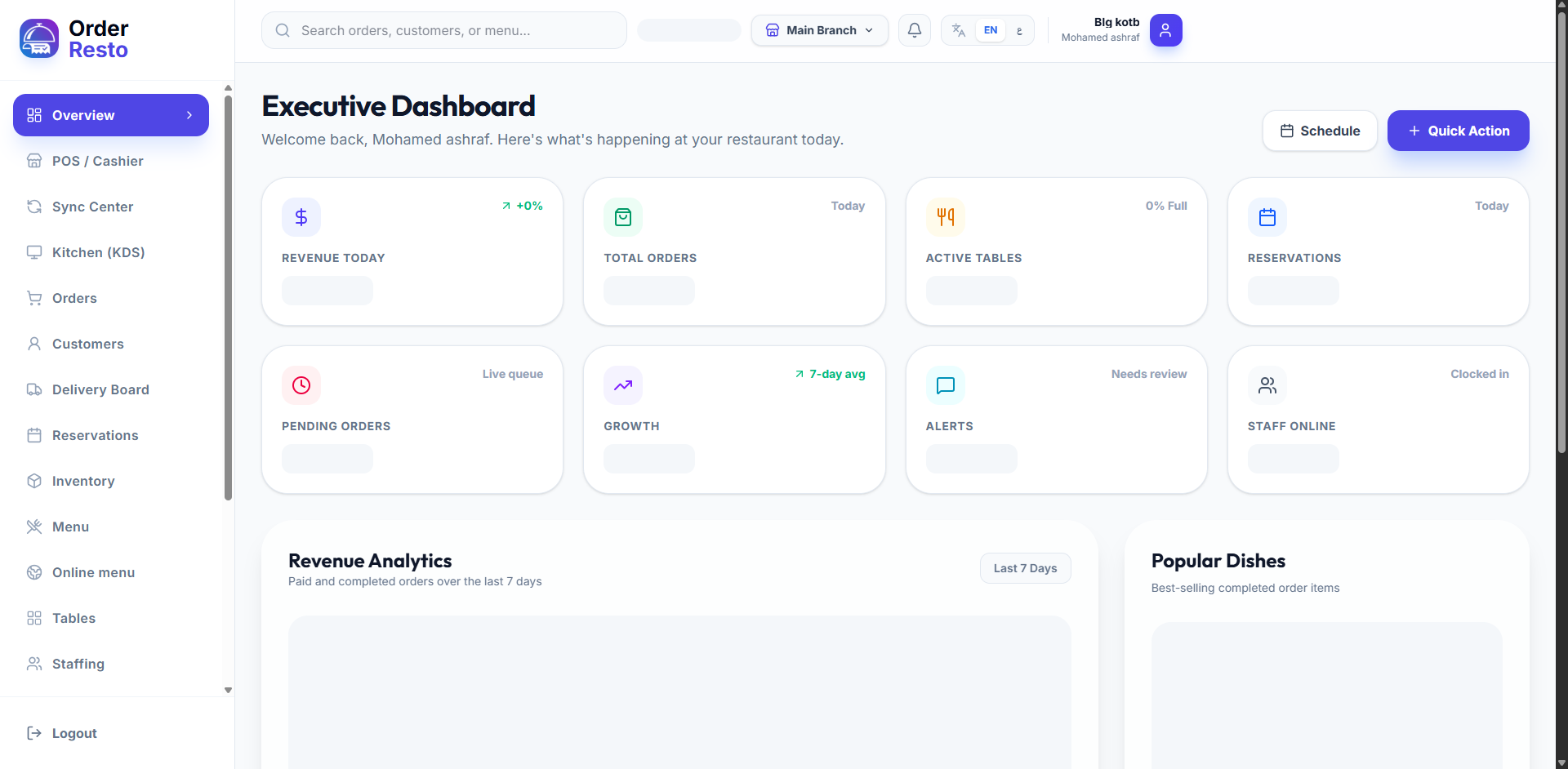Click the dollar icon on Revenue Today card

click(x=301, y=217)
